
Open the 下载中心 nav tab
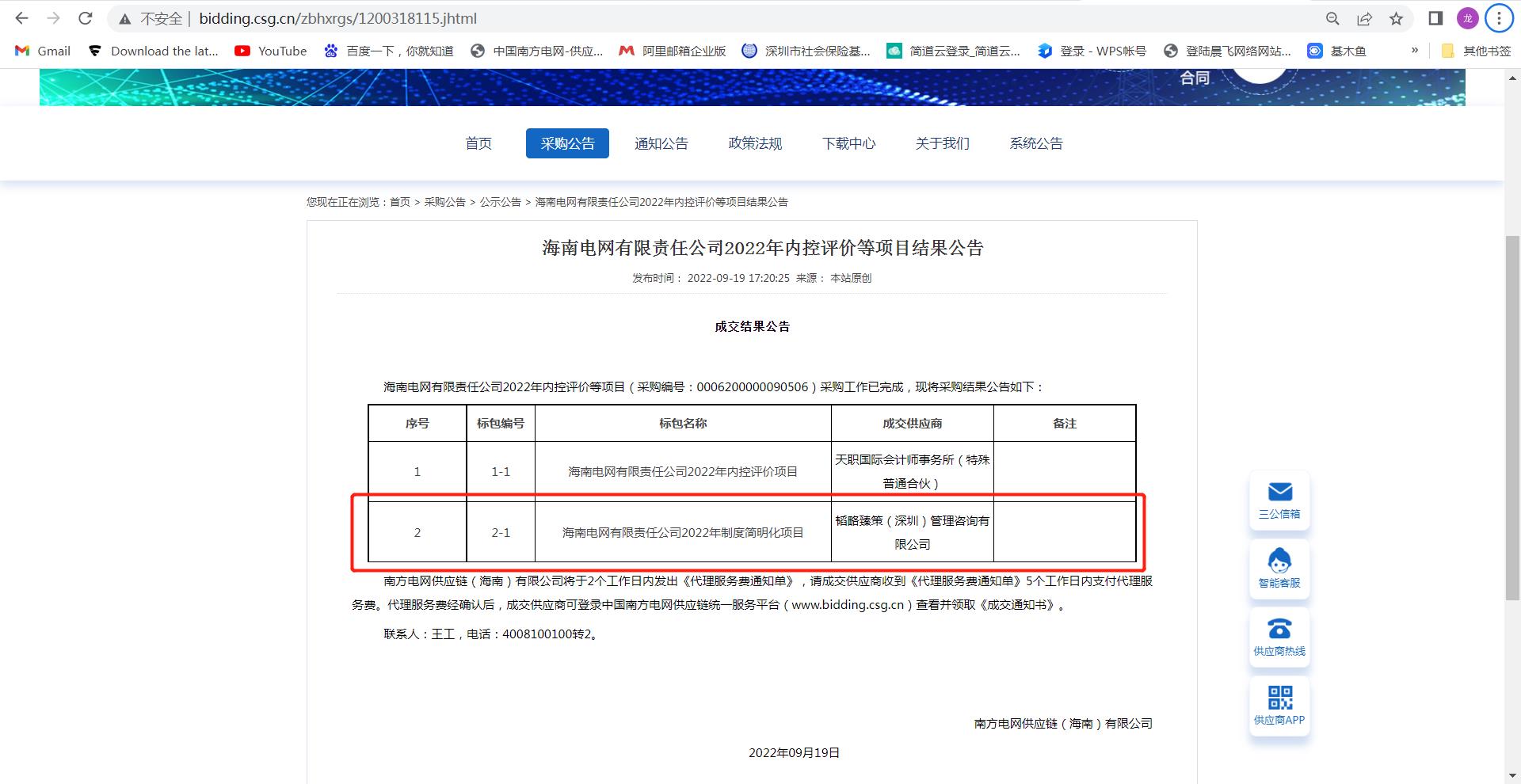tap(848, 143)
